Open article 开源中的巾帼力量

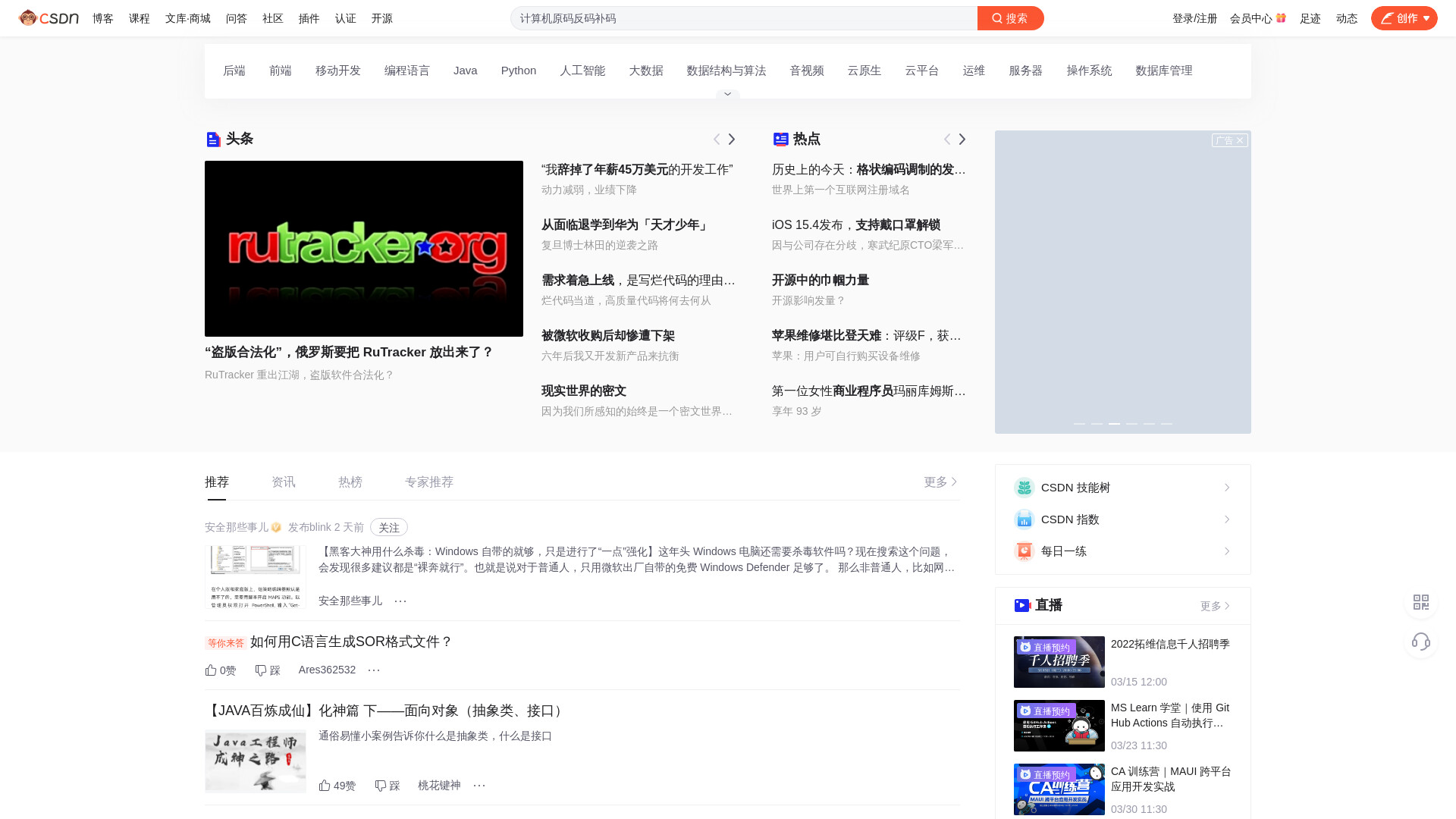[821, 281]
